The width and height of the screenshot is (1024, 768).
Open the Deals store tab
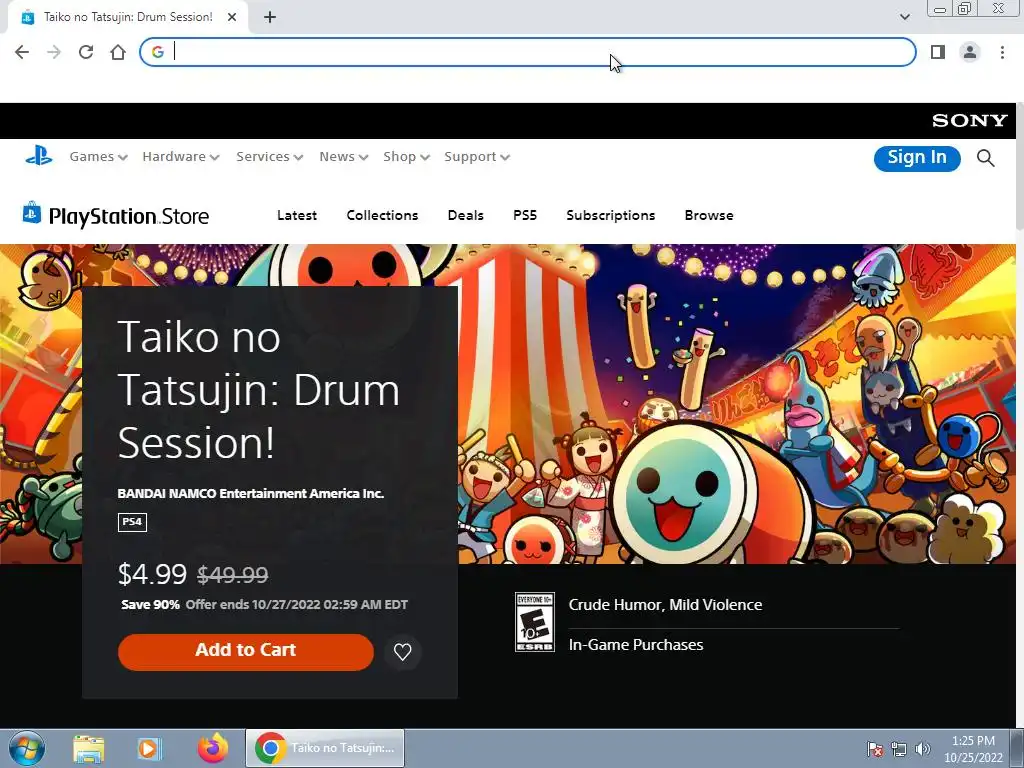click(x=466, y=216)
